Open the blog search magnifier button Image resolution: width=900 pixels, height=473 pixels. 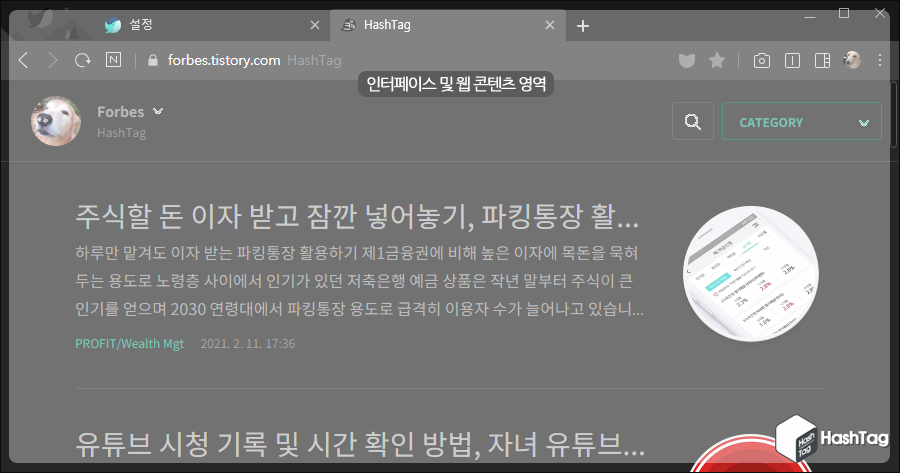click(x=693, y=121)
